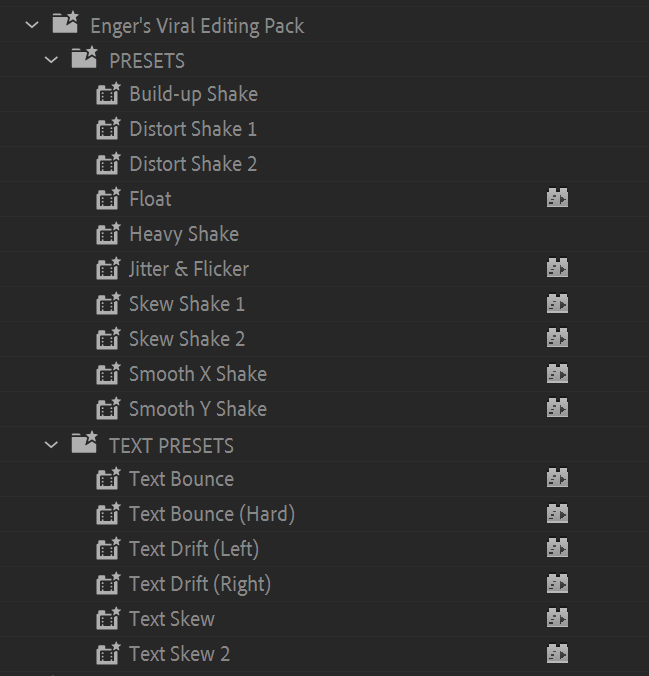Collapse the PRESETS folder chevron
Image resolution: width=649 pixels, height=676 pixels.
pyautogui.click(x=52, y=60)
